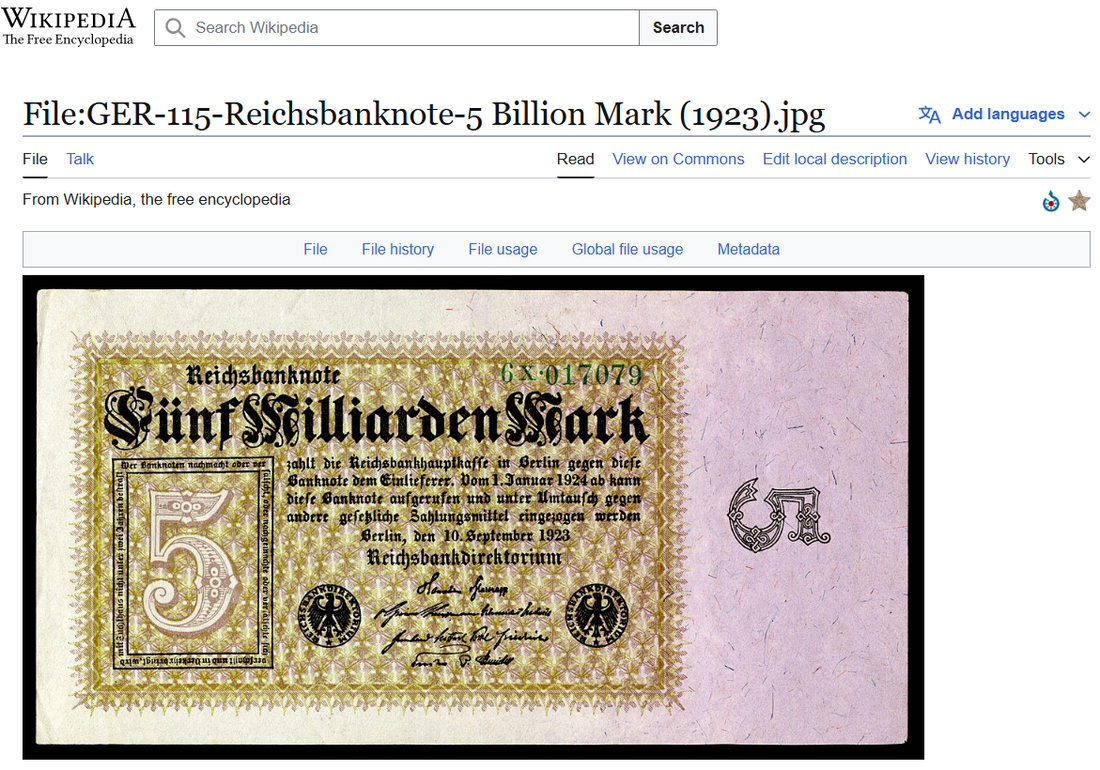The width and height of the screenshot is (1100, 770).
Task: Open the 5 Billion Mark banknote image
Action: click(x=473, y=517)
